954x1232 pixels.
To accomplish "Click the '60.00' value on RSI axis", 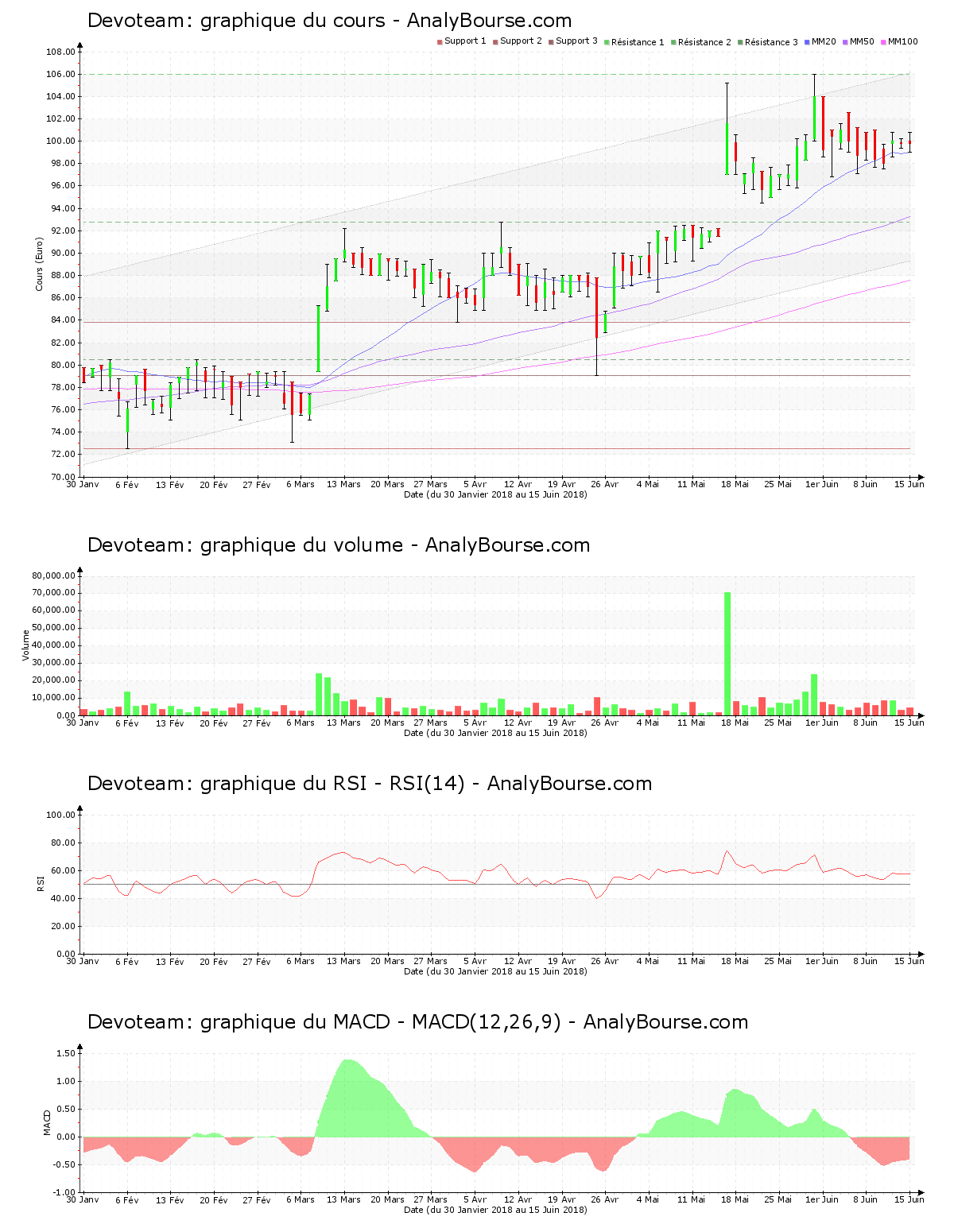I will [x=64, y=871].
